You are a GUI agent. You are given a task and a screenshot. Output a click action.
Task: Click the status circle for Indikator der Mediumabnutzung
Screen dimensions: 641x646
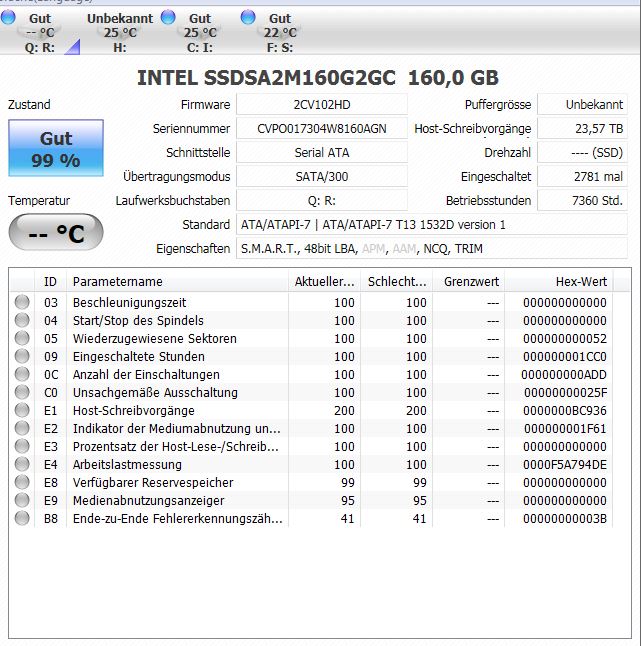(x=22, y=428)
